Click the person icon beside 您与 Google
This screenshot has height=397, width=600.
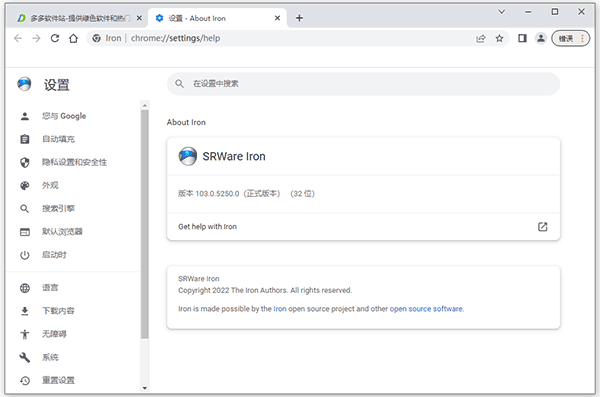pos(25,116)
